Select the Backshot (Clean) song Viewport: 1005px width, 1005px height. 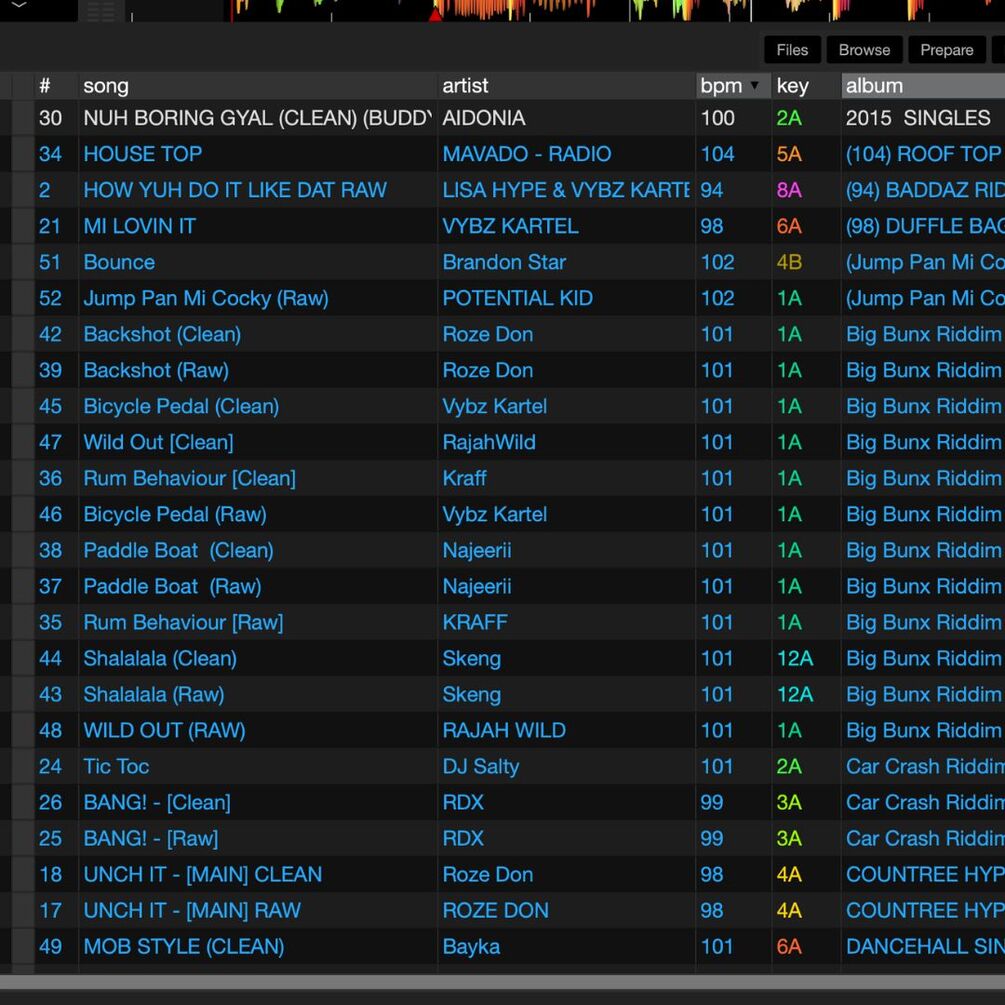tap(162, 334)
